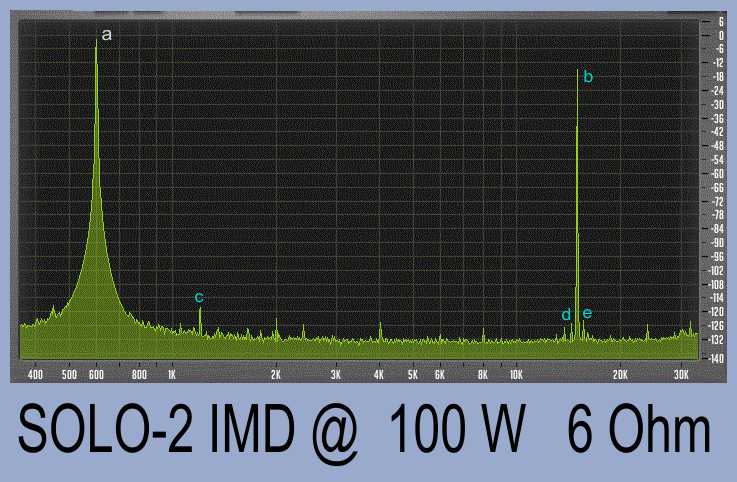Select the "4K" frequency axis label
737x482 pixels.
(x=379, y=375)
